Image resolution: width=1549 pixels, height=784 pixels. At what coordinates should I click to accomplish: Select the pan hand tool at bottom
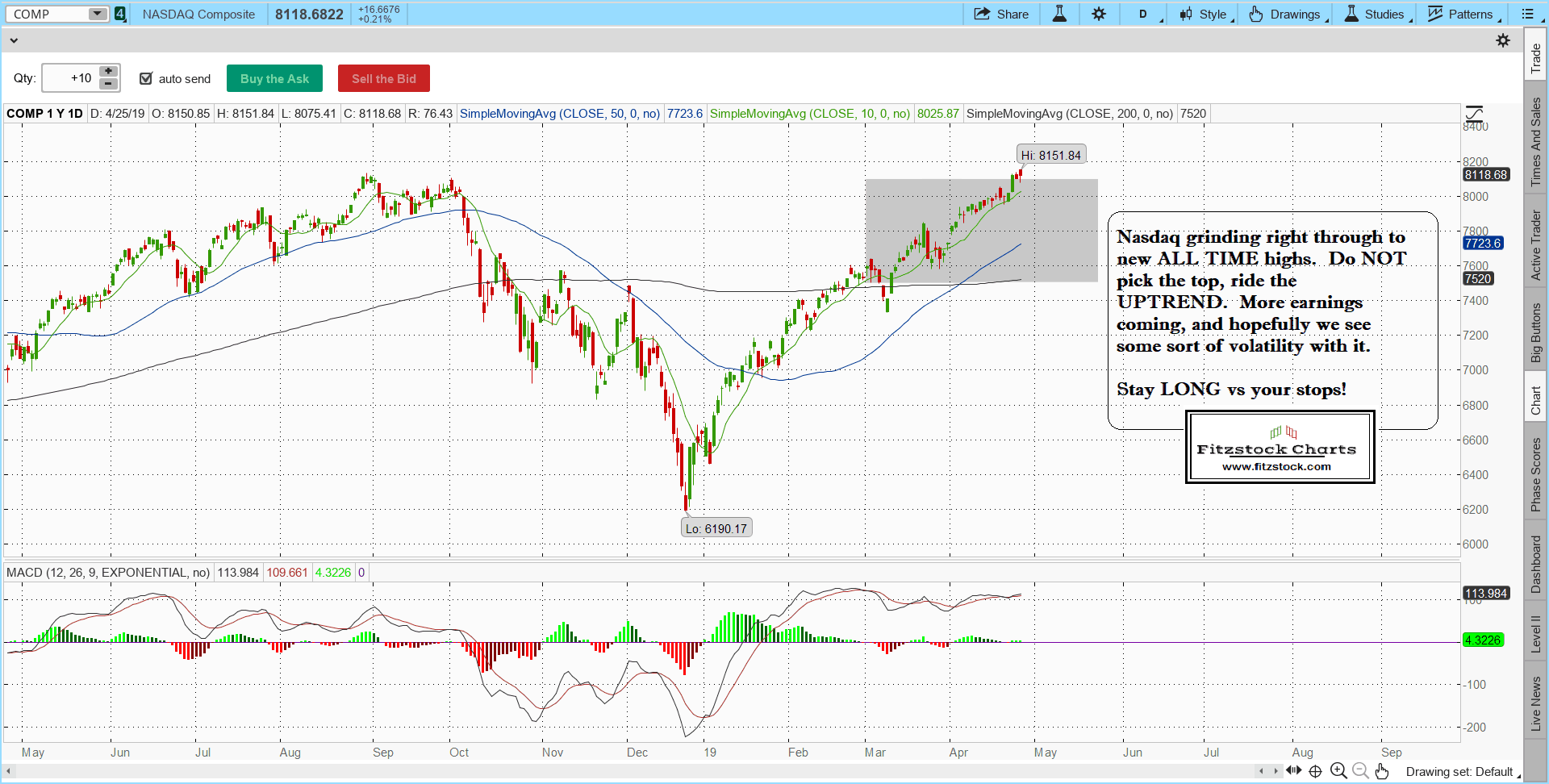[x=1382, y=771]
